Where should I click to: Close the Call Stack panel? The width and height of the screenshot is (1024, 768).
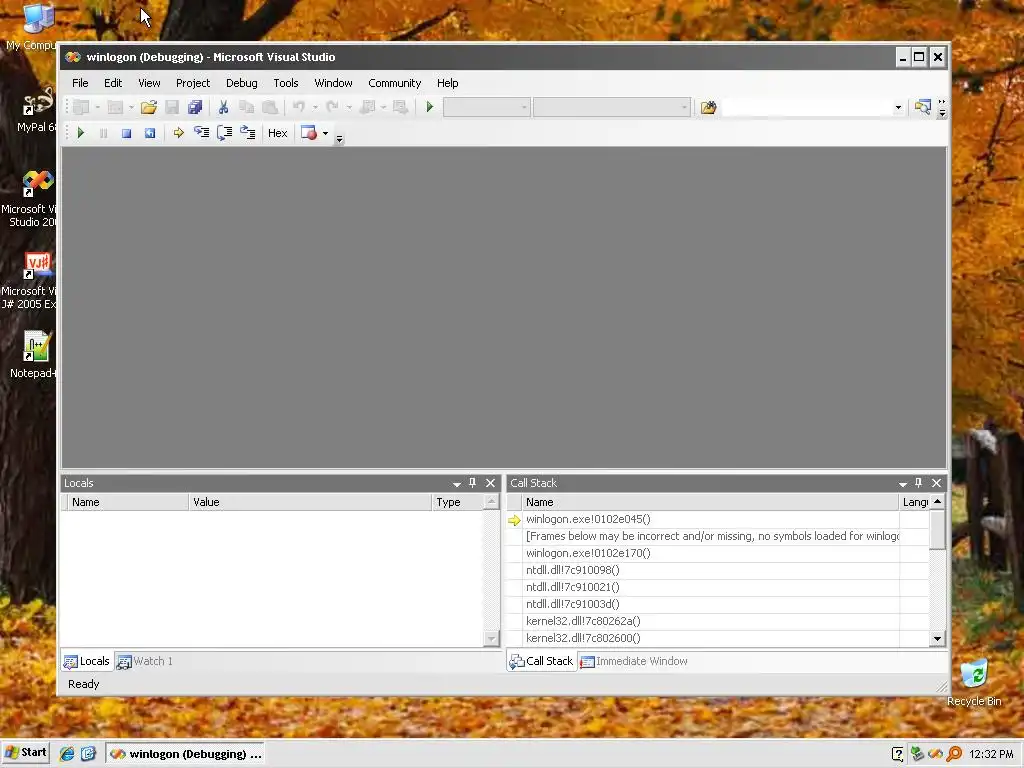936,483
